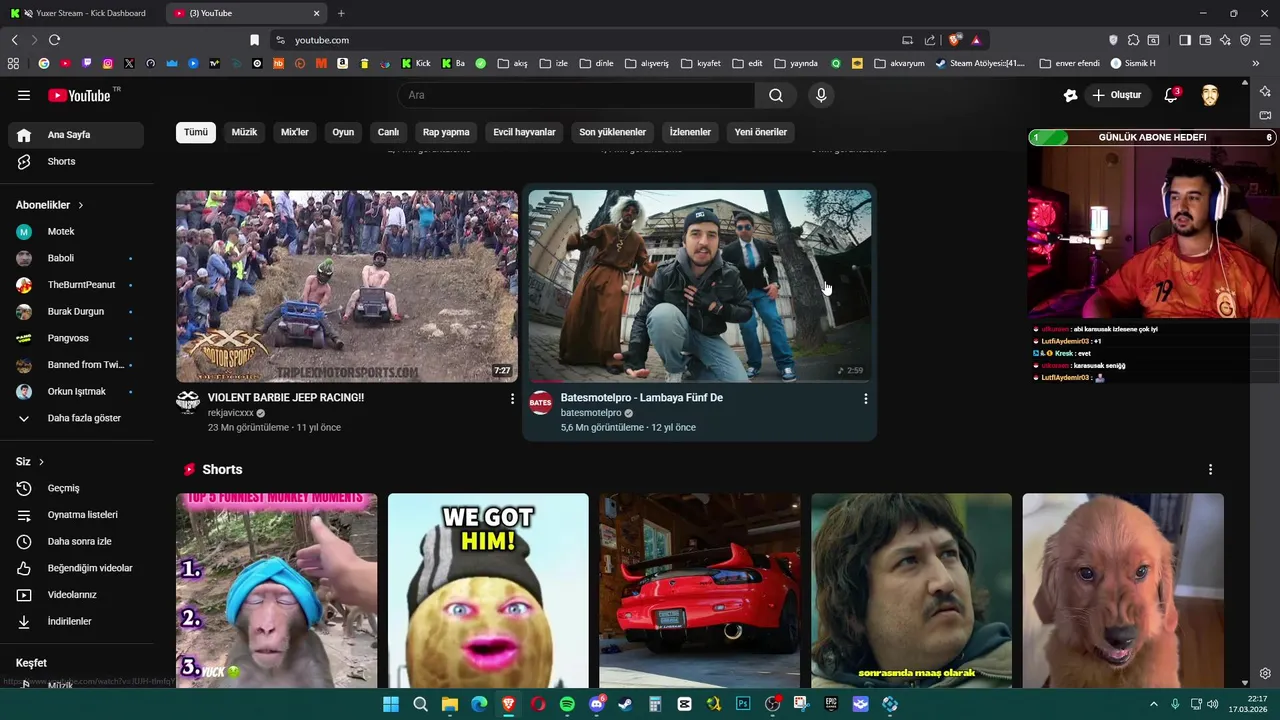Open the Oluştur create dropdown

[x=1116, y=95]
